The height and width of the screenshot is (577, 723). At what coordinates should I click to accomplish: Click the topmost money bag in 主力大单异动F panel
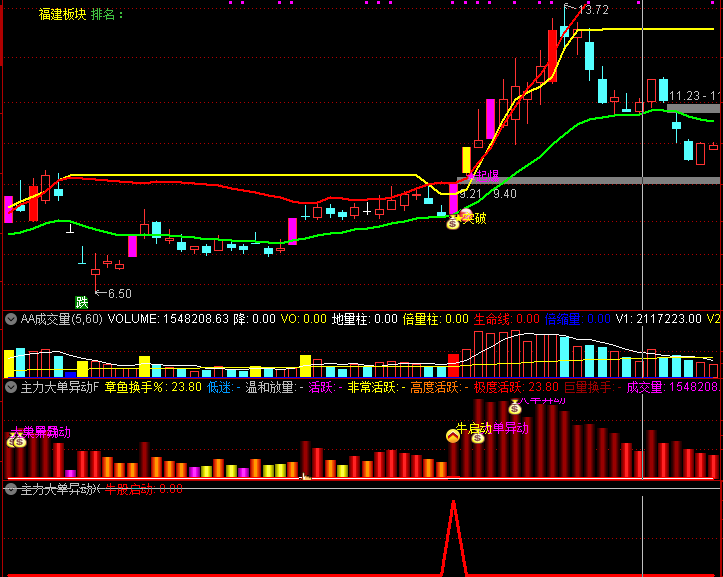(x=515, y=408)
